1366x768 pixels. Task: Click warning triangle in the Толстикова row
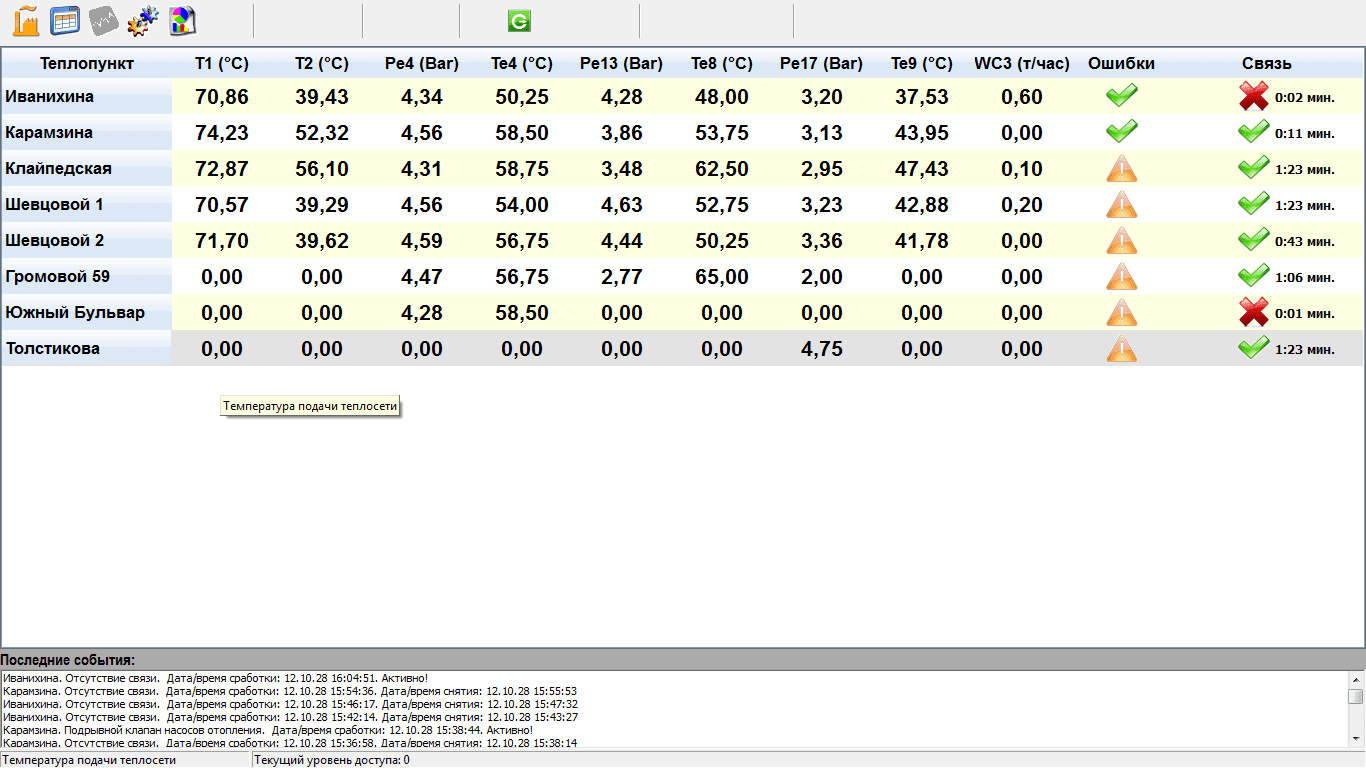1121,349
